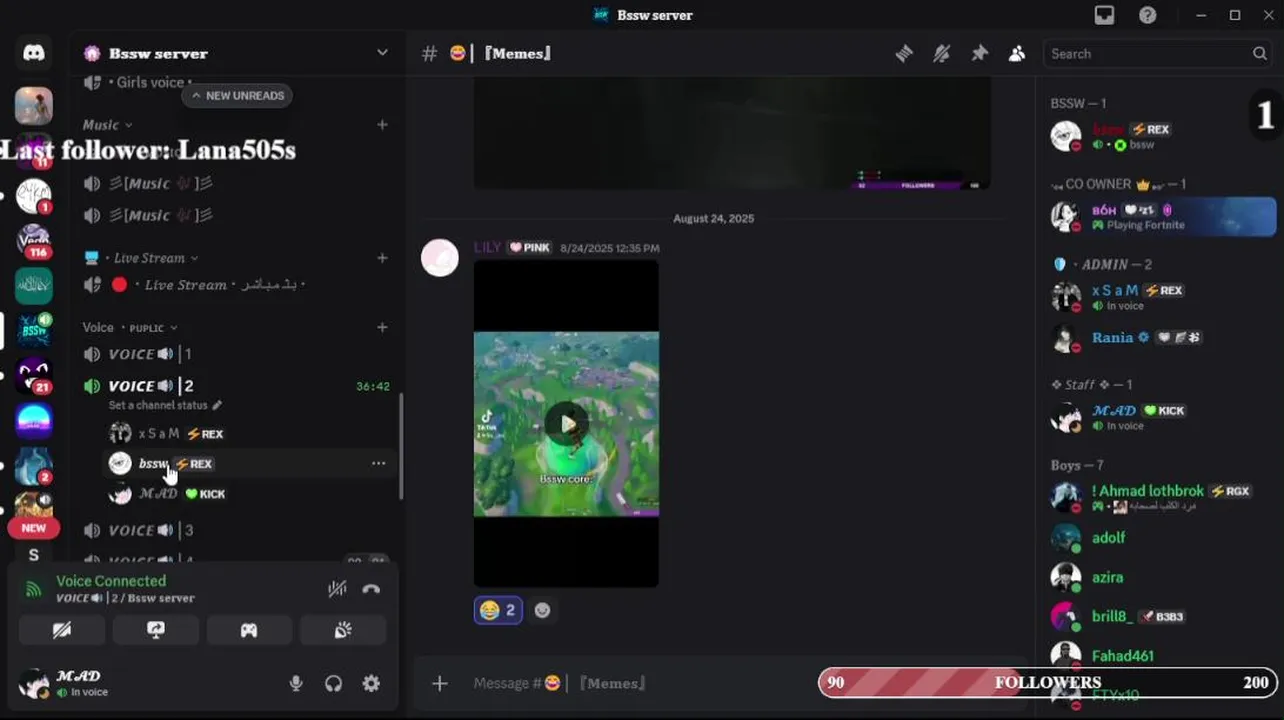Open the threads icon in channel header
This screenshot has width=1284, height=720.
point(904,54)
